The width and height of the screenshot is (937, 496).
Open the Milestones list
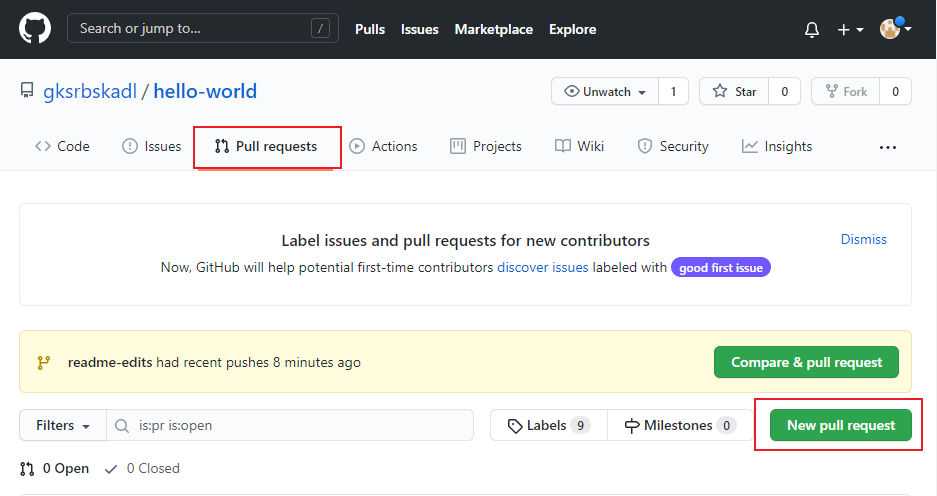pos(680,425)
